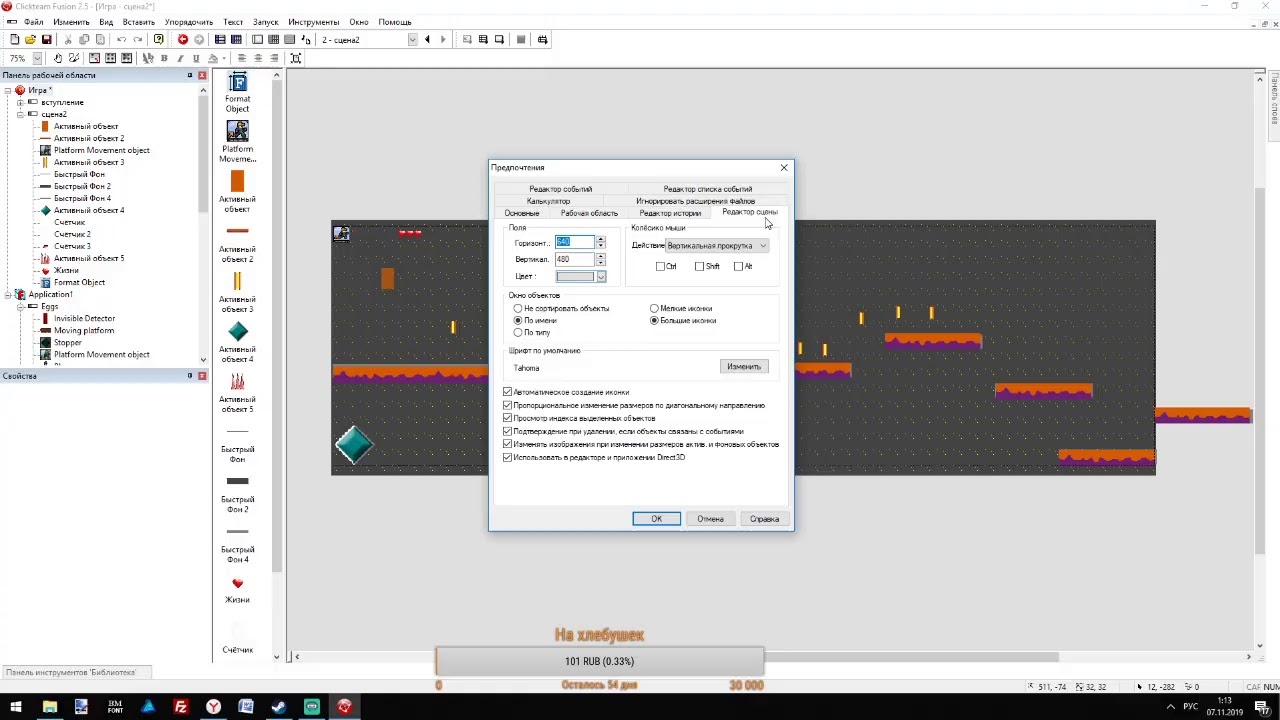This screenshot has height=720, width=1280.
Task: Switch to the Редактор событий tab
Action: 560,189
